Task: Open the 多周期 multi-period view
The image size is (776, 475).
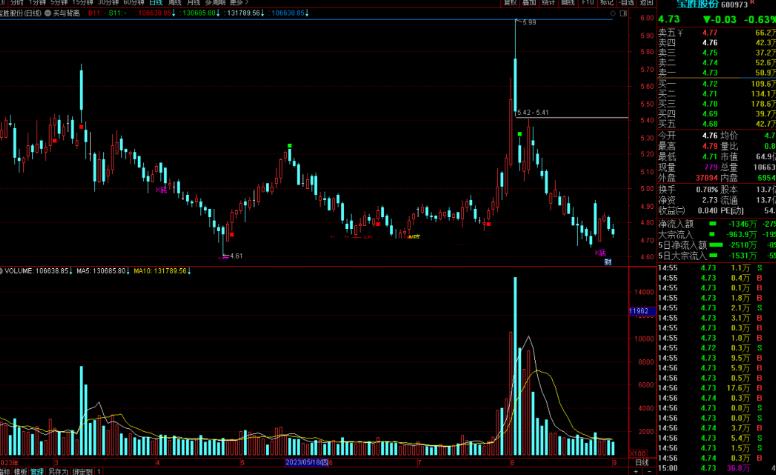Action: (215, 2)
